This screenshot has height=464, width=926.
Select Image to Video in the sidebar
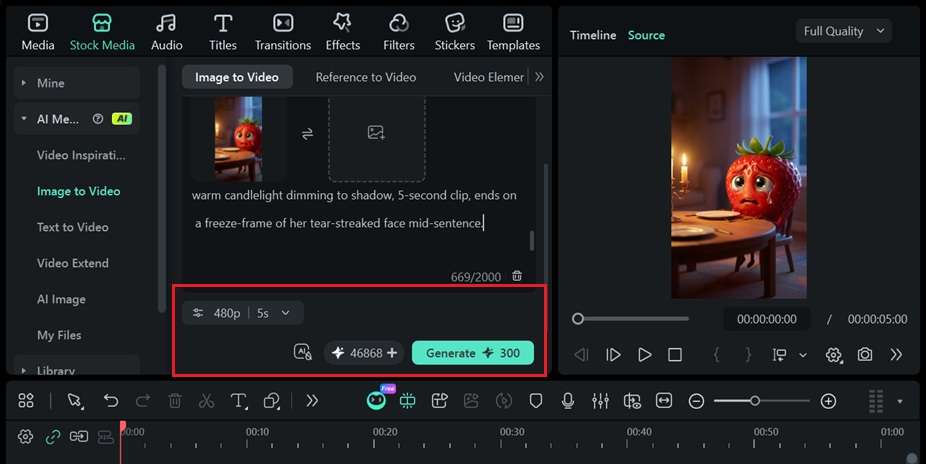click(79, 191)
